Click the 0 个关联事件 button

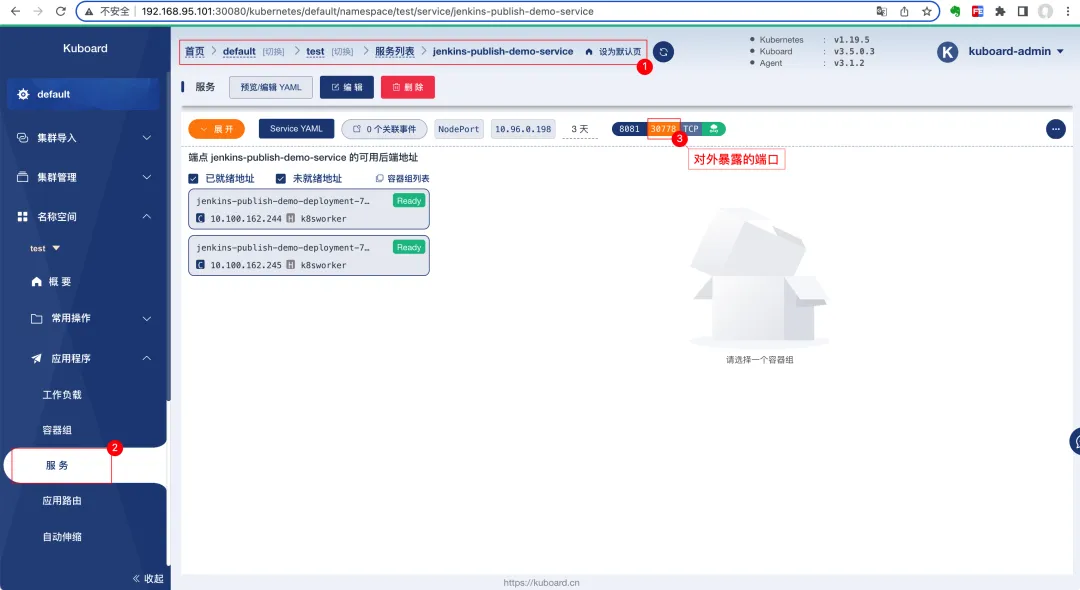[384, 129]
